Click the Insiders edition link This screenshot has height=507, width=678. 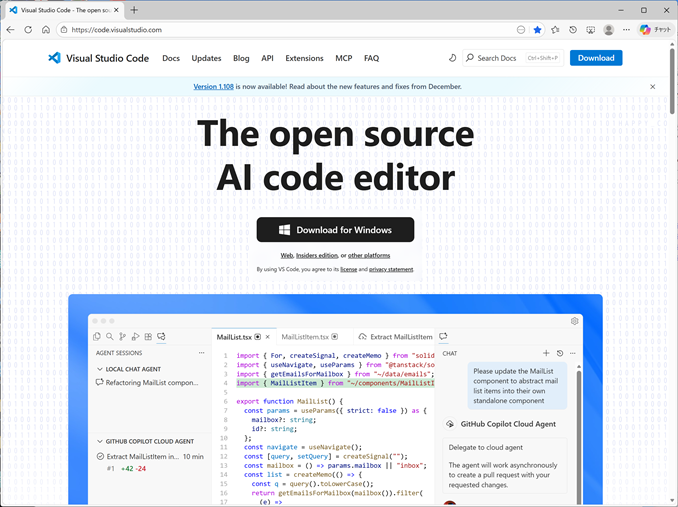[x=317, y=256]
